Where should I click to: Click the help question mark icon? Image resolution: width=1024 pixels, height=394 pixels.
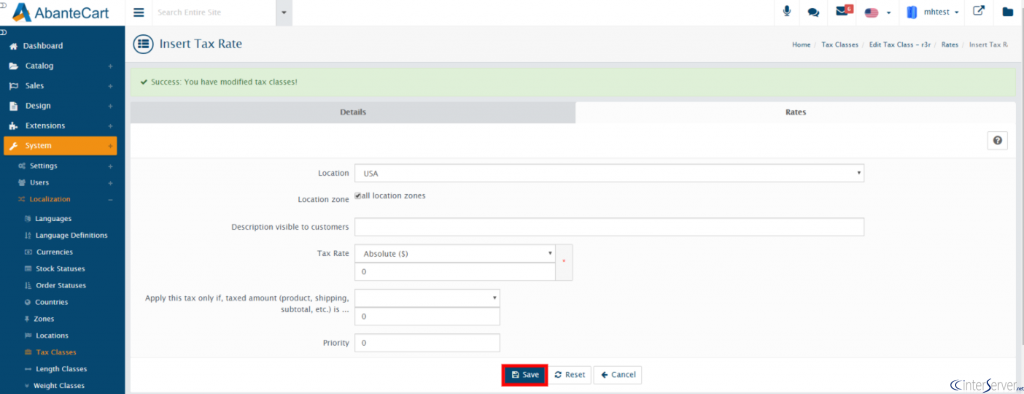tap(997, 140)
